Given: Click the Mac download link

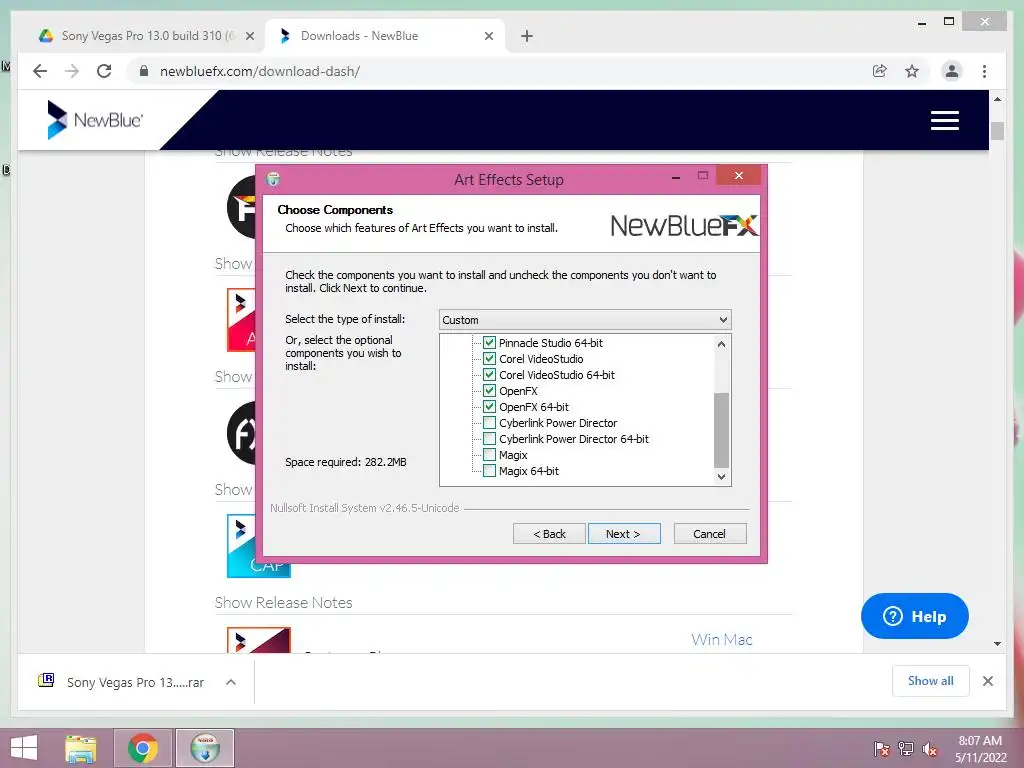Looking at the screenshot, I should (738, 639).
